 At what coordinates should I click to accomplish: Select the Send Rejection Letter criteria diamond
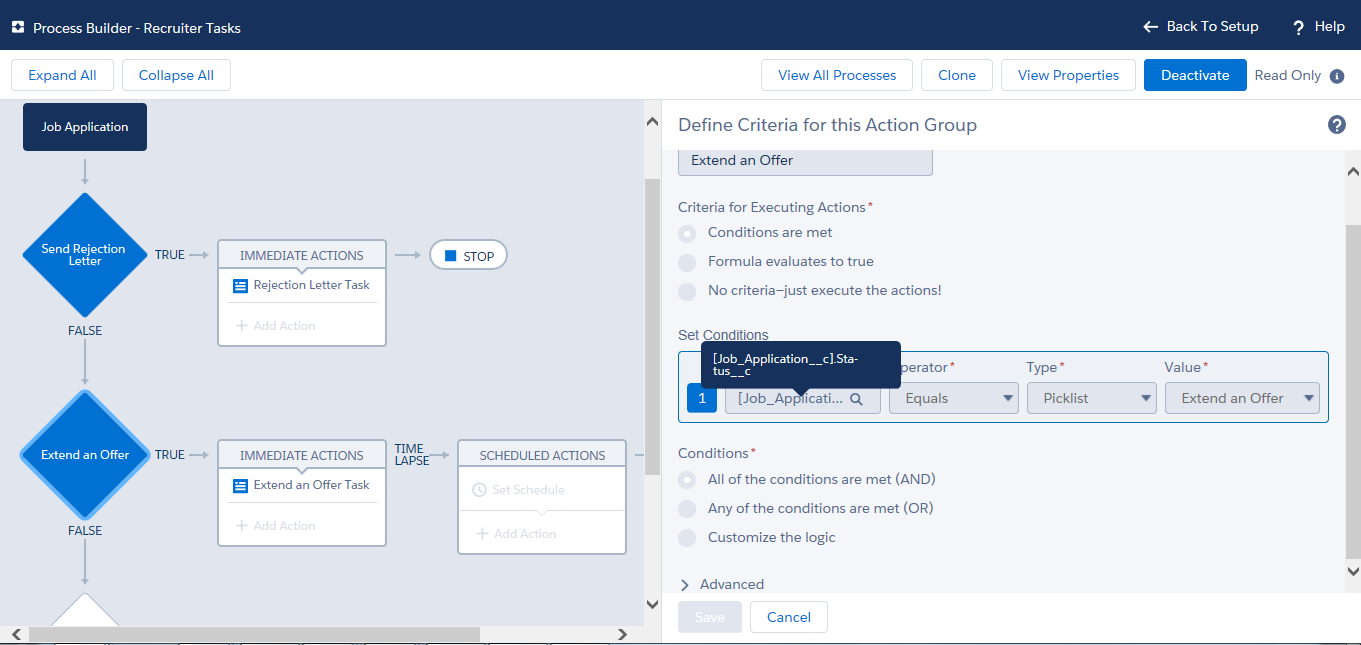(x=85, y=255)
